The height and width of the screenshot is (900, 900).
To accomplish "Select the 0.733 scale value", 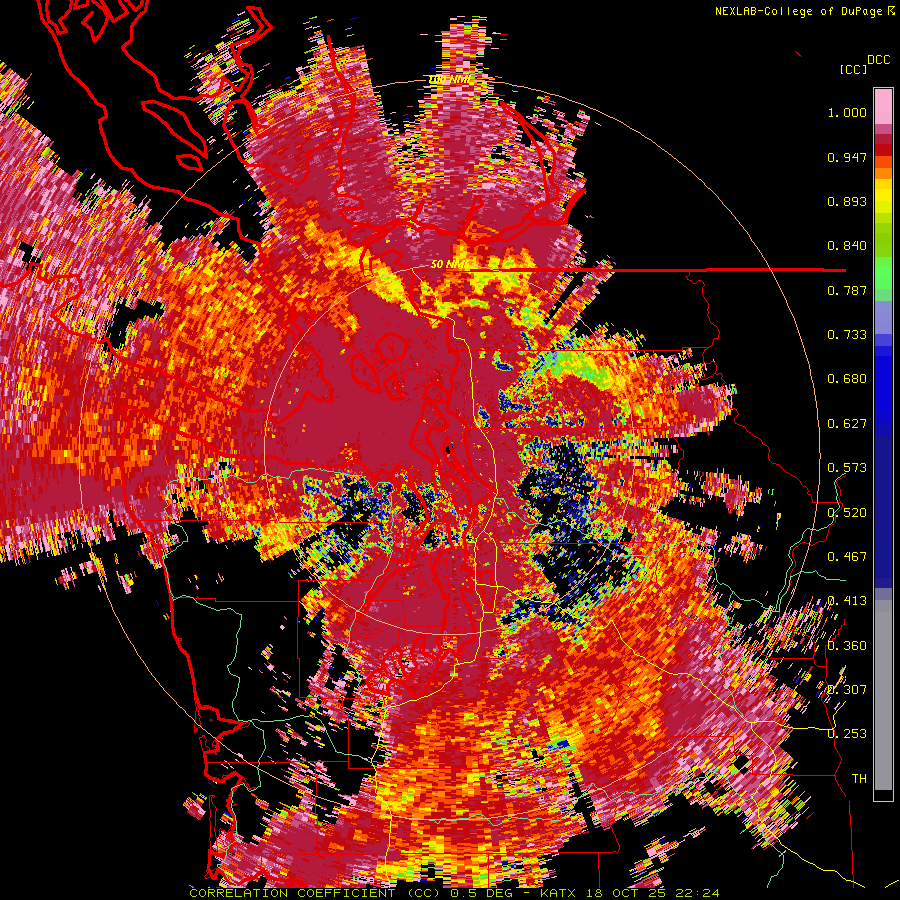I will pos(847,335).
